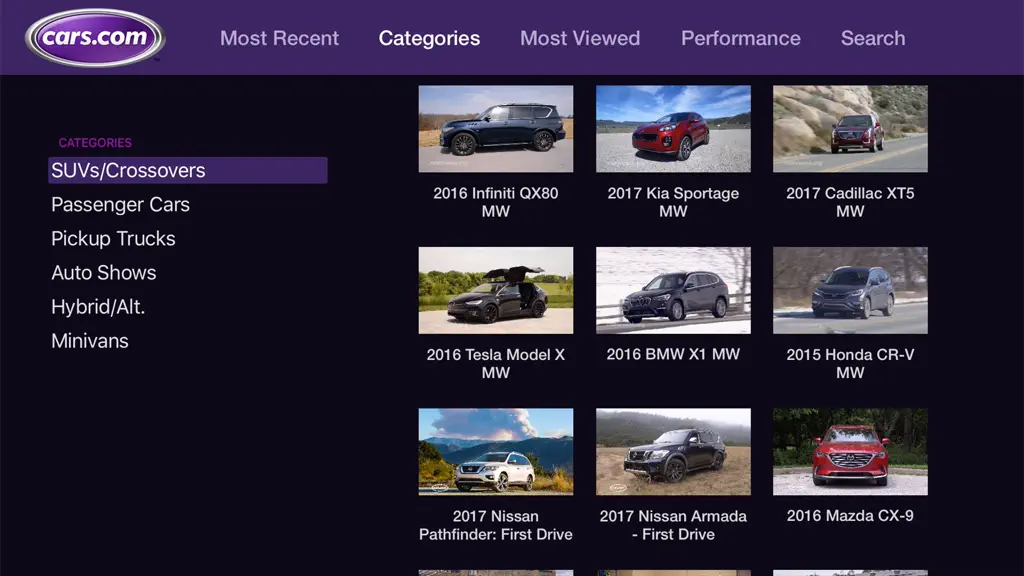
Task: Go to the Performance tab
Action: [741, 38]
